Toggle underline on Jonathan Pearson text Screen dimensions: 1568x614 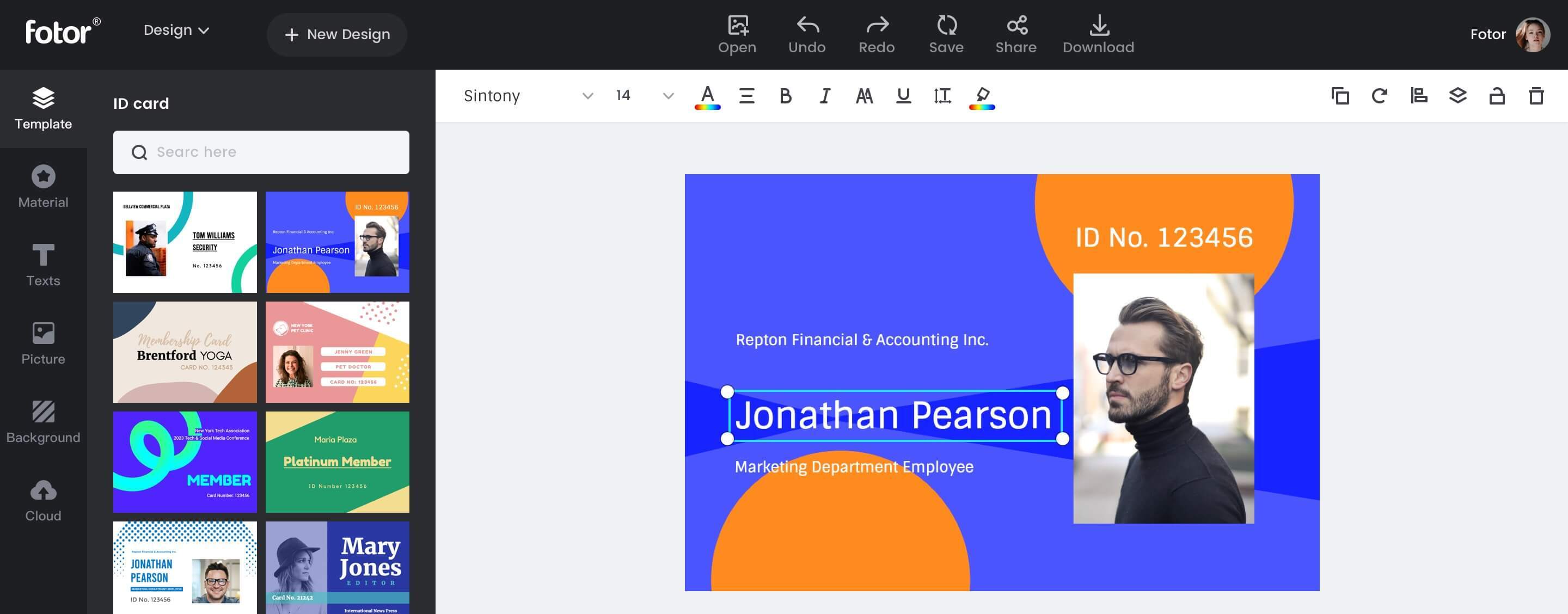903,96
